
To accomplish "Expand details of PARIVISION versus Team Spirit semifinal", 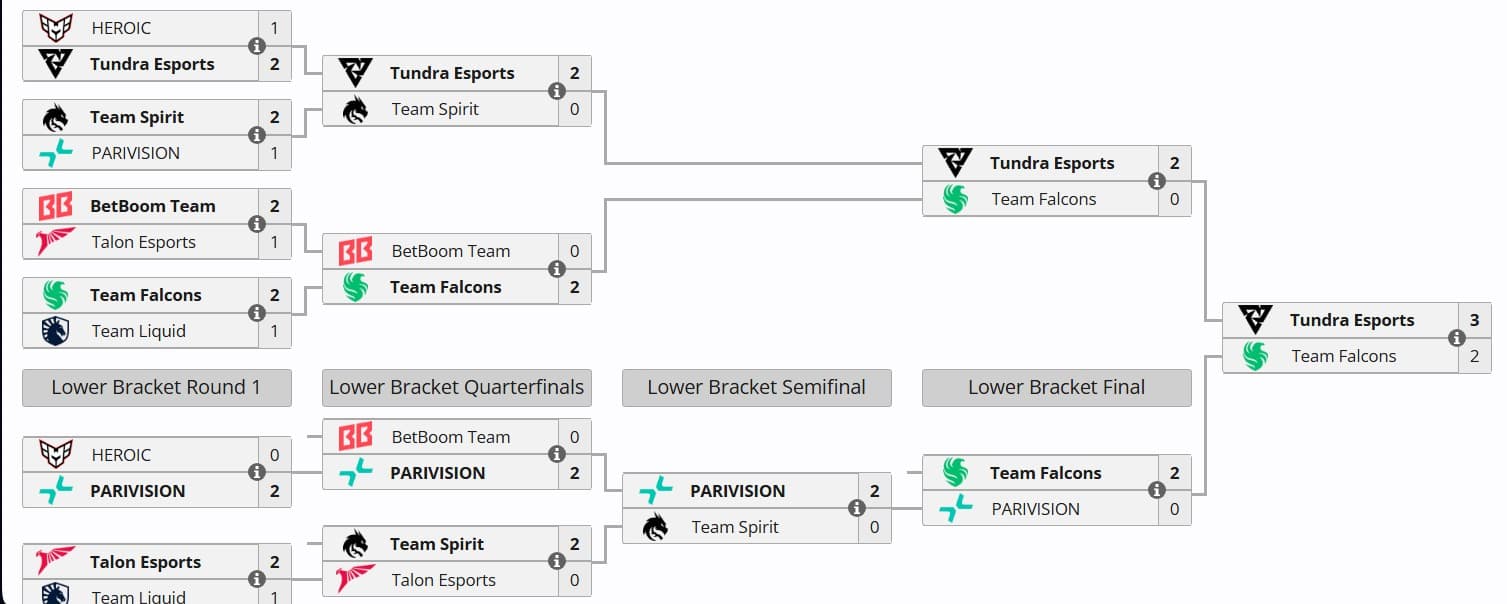I will tap(857, 509).
